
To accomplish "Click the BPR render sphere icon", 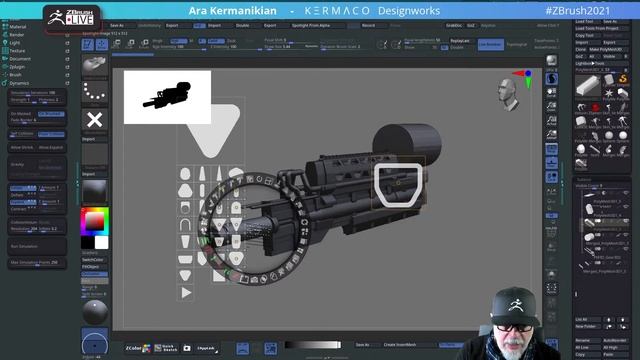I will 551,61.
